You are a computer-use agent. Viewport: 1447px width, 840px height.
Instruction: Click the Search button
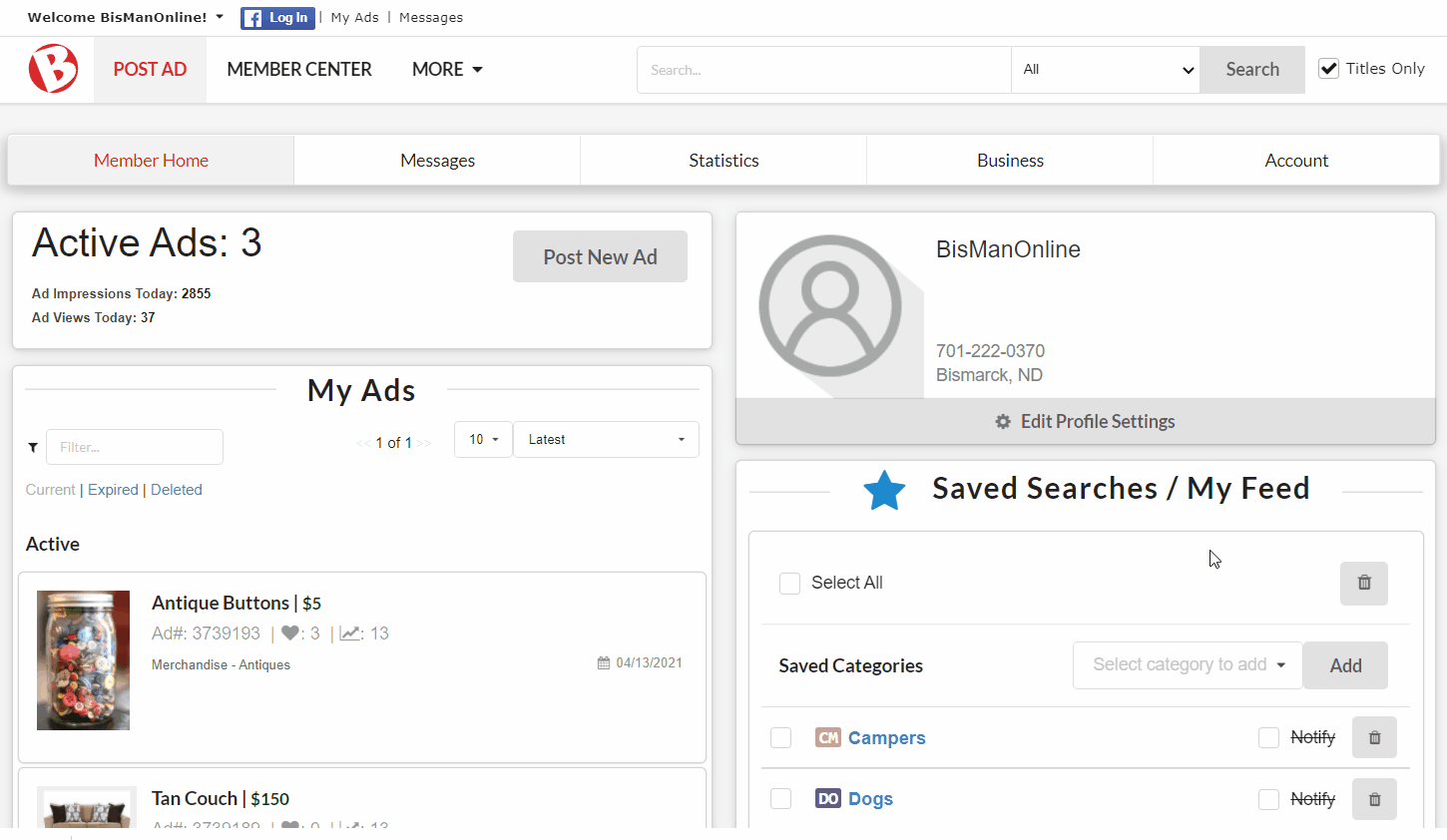(x=1252, y=70)
